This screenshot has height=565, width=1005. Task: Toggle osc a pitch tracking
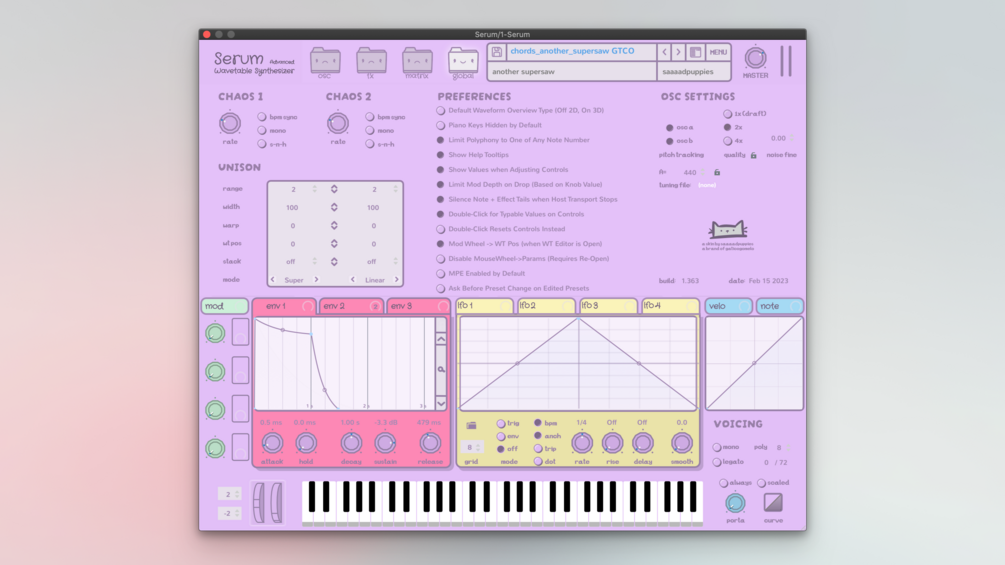pyautogui.click(x=669, y=127)
